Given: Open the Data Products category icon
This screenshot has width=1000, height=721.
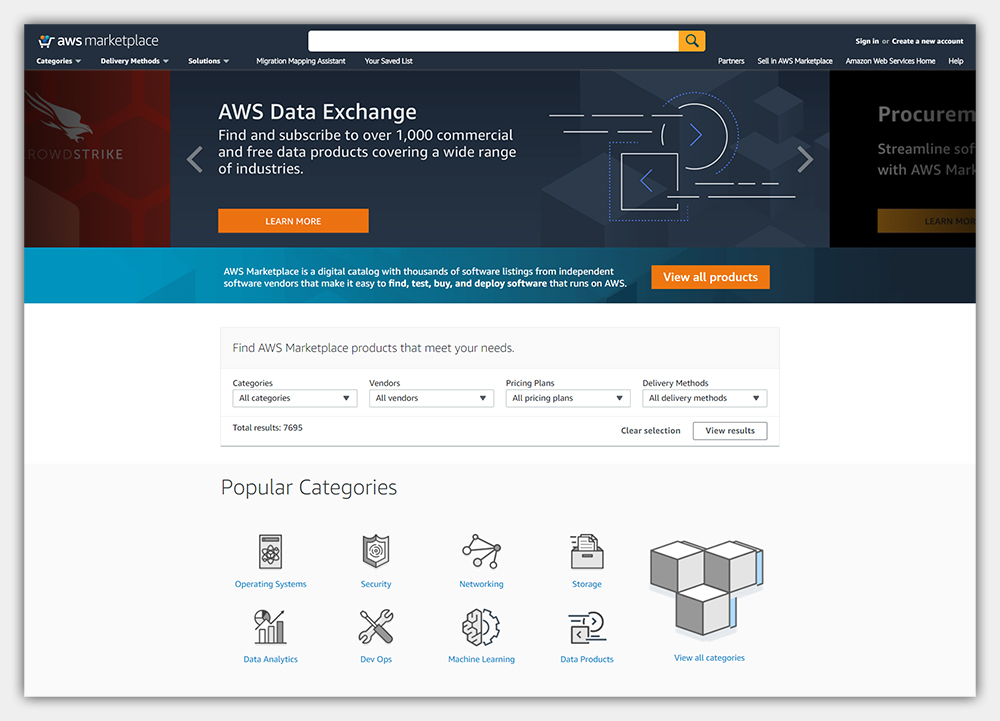Looking at the screenshot, I should (587, 627).
